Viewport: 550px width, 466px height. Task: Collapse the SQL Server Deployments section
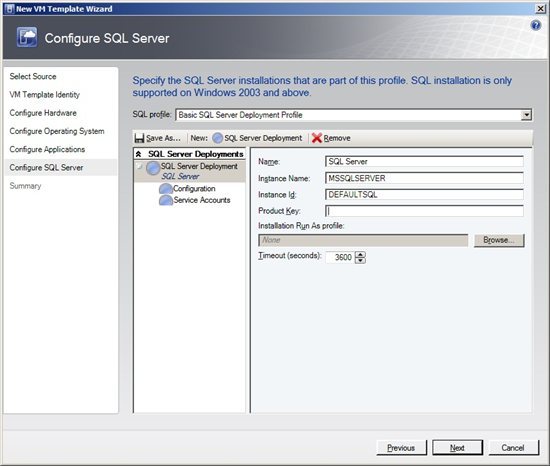click(139, 154)
